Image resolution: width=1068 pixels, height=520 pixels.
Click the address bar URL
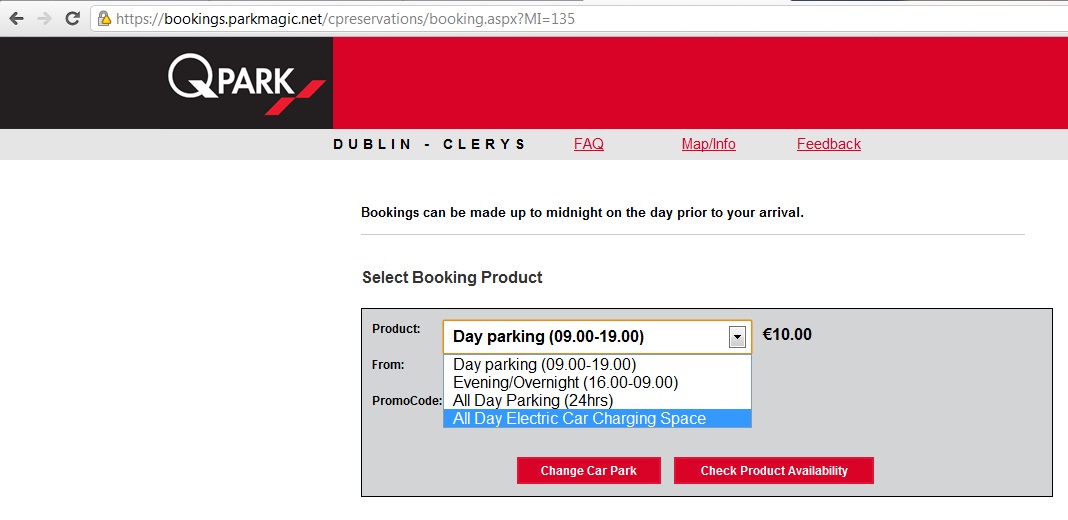tap(345, 18)
